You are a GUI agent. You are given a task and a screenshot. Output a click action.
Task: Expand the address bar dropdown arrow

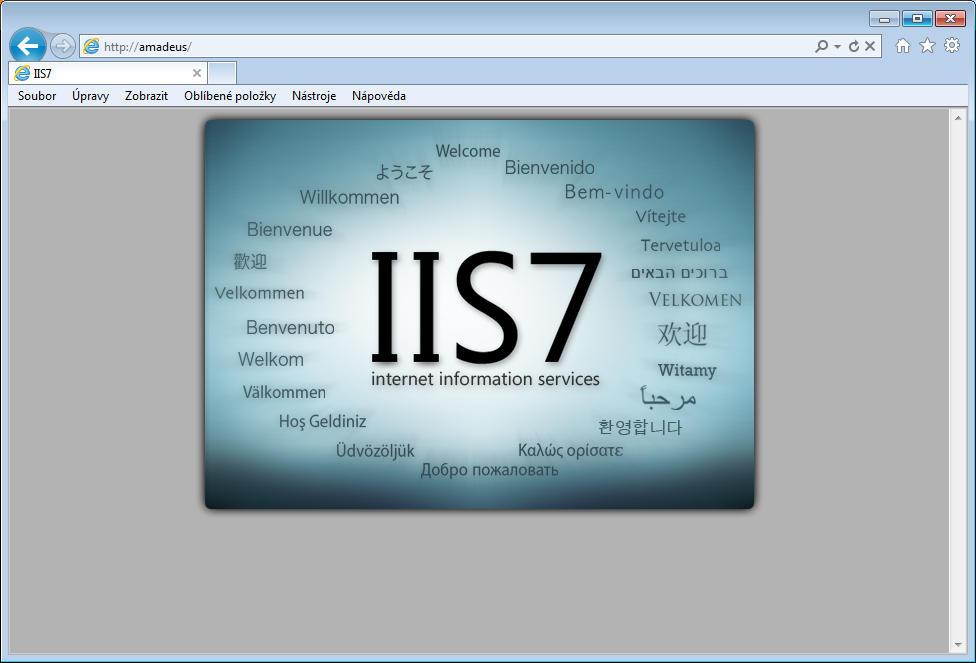point(837,47)
